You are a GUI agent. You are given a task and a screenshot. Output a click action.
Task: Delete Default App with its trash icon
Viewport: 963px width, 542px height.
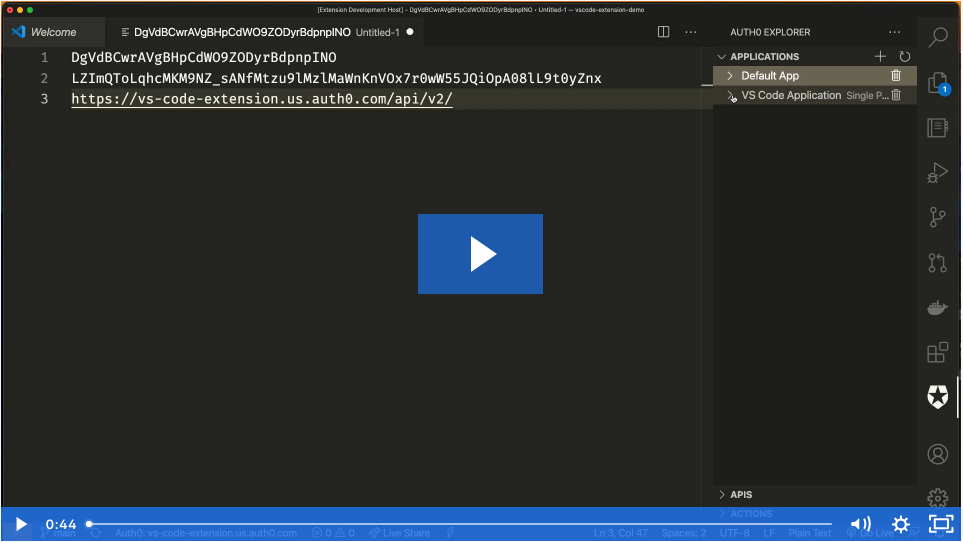coord(896,75)
